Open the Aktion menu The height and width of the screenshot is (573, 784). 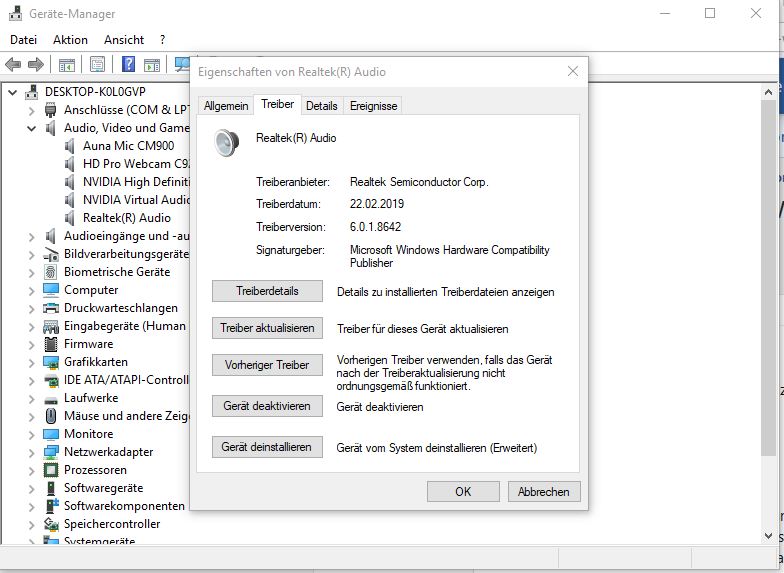pos(70,40)
